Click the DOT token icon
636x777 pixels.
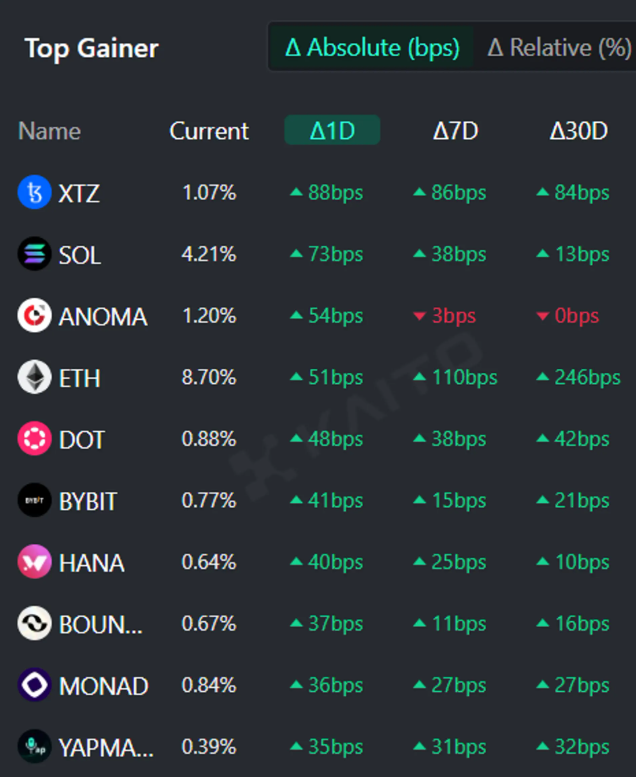tap(34, 439)
